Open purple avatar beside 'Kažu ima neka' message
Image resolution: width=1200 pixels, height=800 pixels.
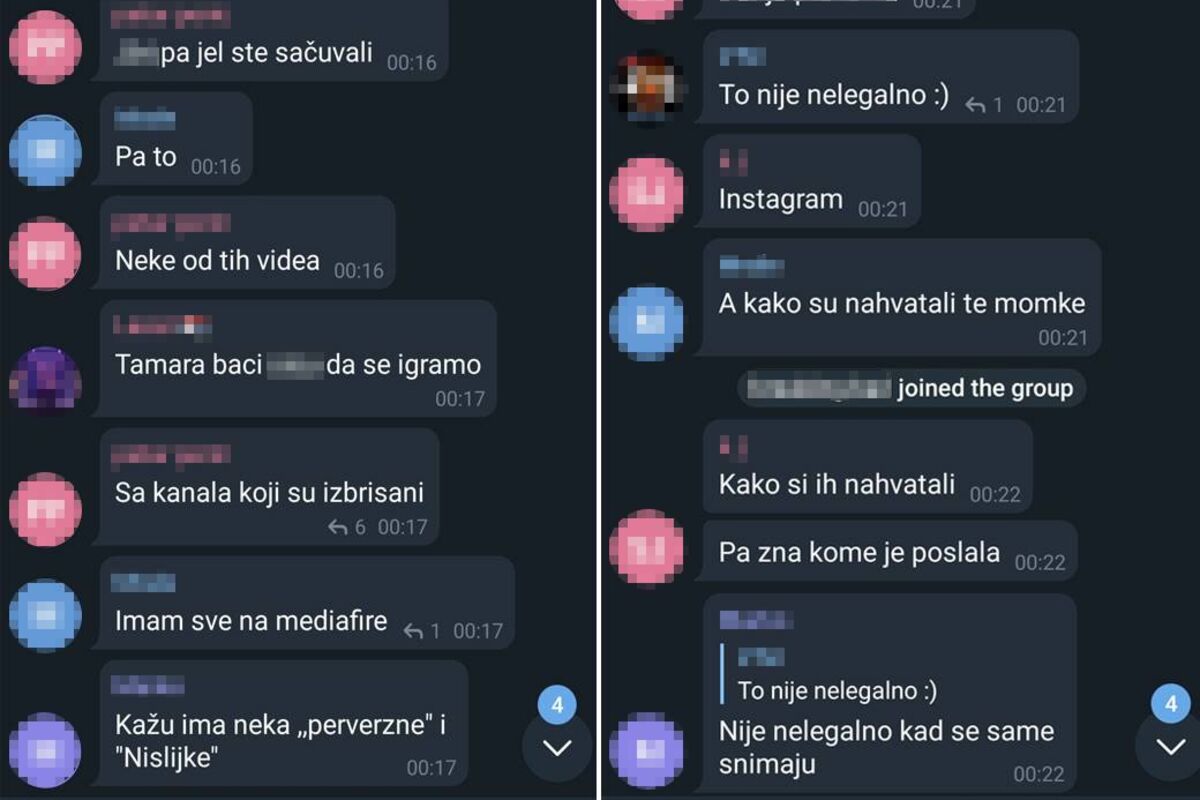click(x=45, y=749)
